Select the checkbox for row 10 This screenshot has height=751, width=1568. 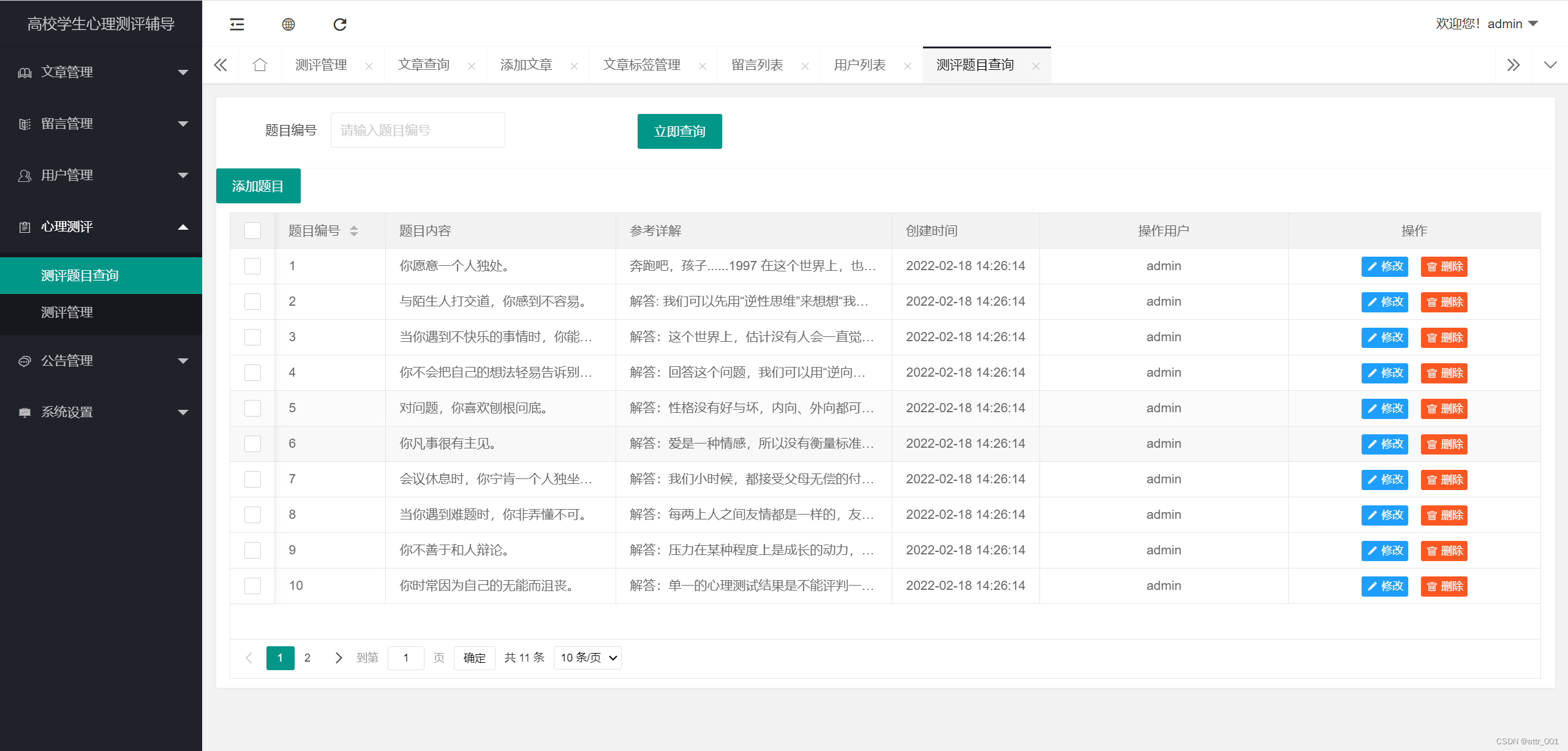coord(252,586)
